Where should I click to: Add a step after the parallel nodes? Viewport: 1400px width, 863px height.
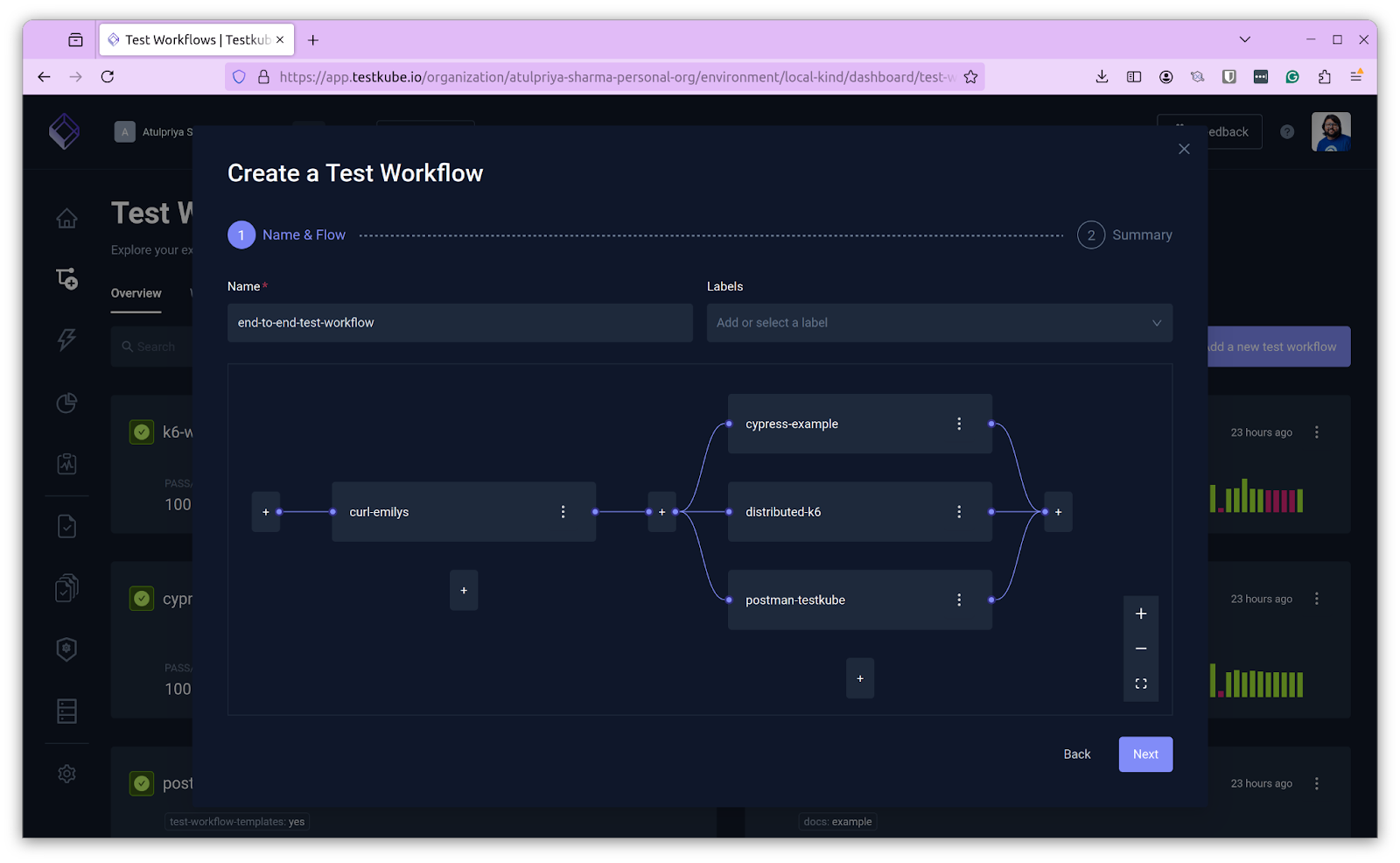1058,512
